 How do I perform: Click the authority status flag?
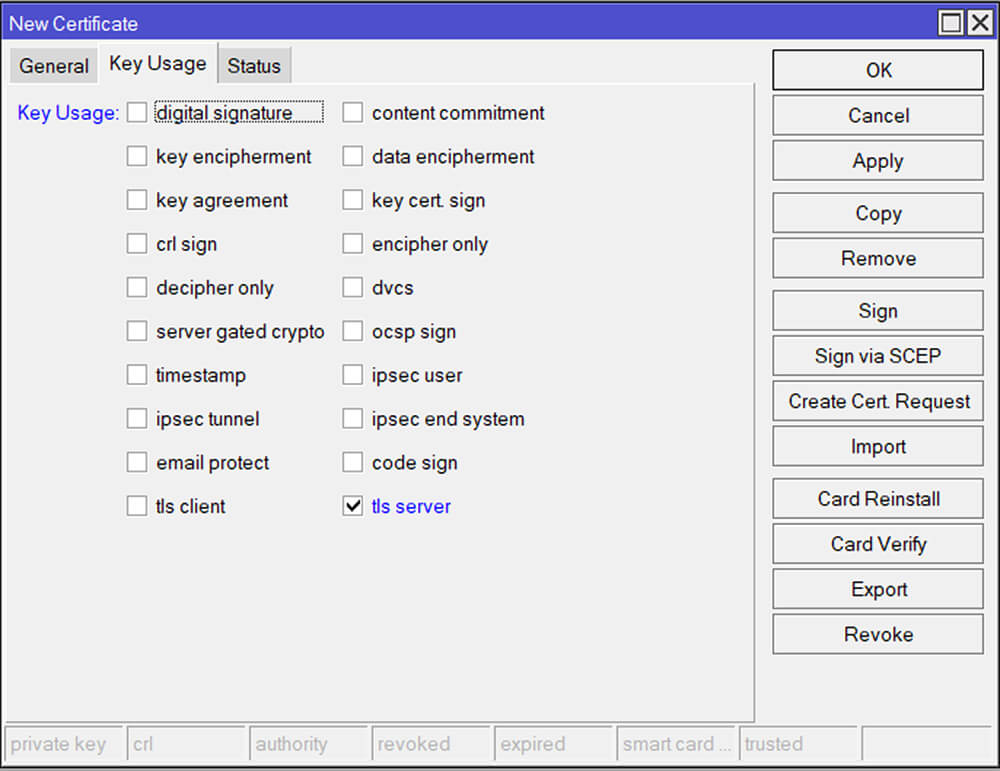pyautogui.click(x=309, y=744)
